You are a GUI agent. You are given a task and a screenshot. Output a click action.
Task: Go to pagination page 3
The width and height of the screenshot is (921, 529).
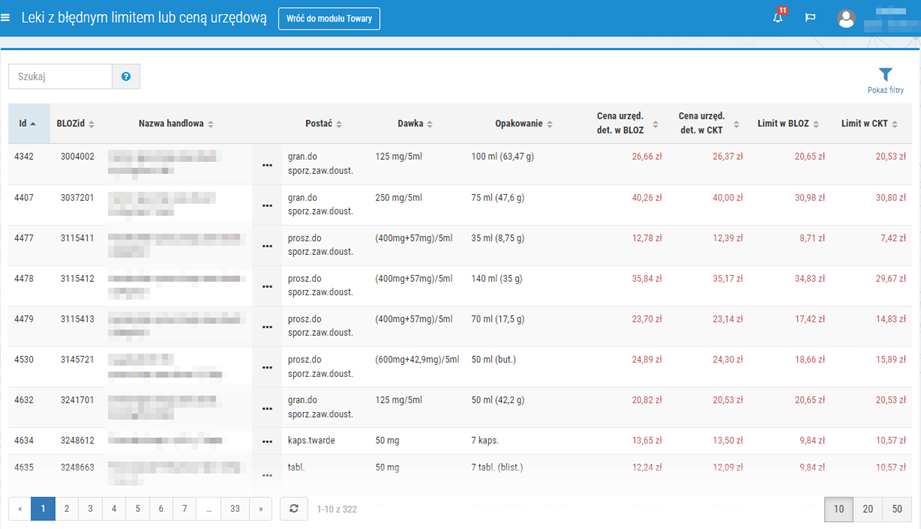coord(90,508)
